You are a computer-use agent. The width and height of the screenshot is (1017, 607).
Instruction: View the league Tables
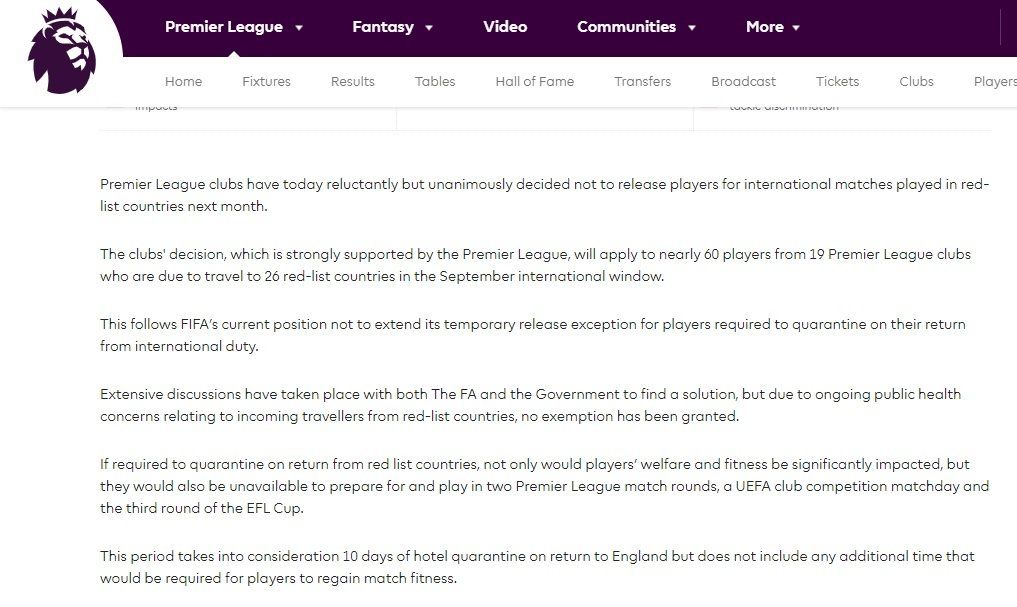(x=434, y=81)
